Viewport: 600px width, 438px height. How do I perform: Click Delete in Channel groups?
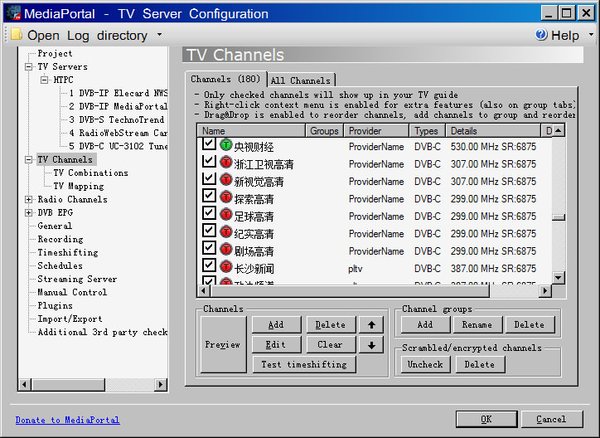point(530,325)
